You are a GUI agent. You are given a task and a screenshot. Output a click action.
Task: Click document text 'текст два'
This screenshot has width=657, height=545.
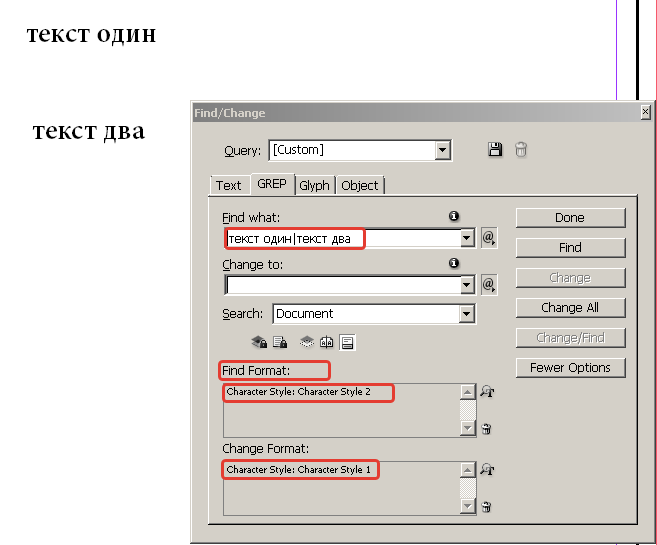pyautogui.click(x=89, y=131)
